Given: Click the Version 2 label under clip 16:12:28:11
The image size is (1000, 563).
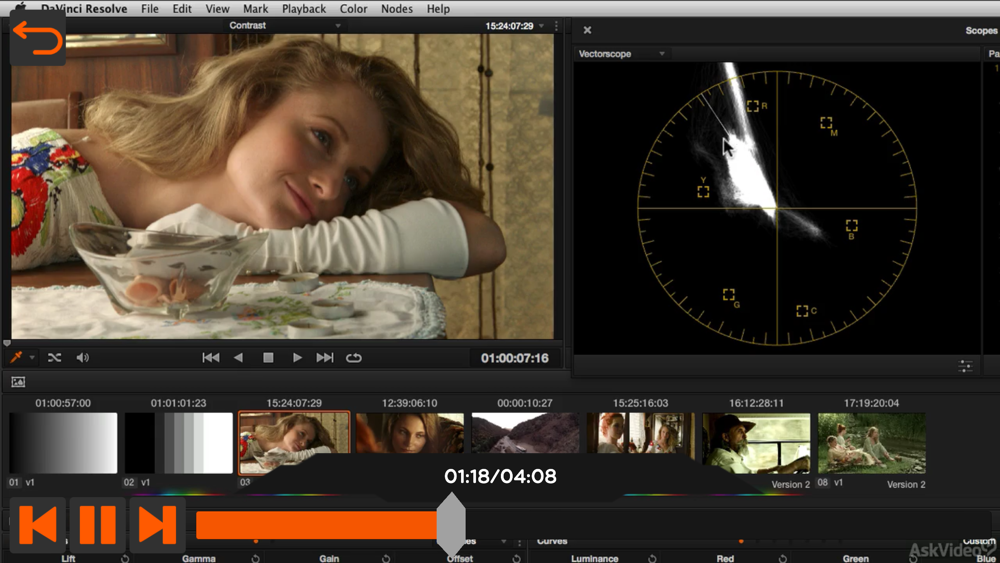Looking at the screenshot, I should point(790,485).
